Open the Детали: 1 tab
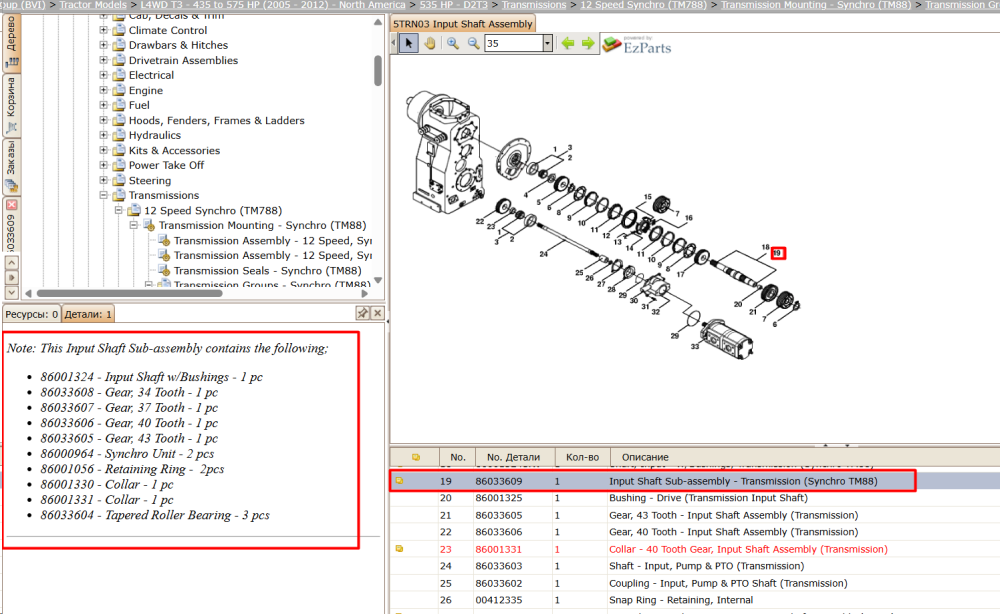 pyautogui.click(x=87, y=314)
